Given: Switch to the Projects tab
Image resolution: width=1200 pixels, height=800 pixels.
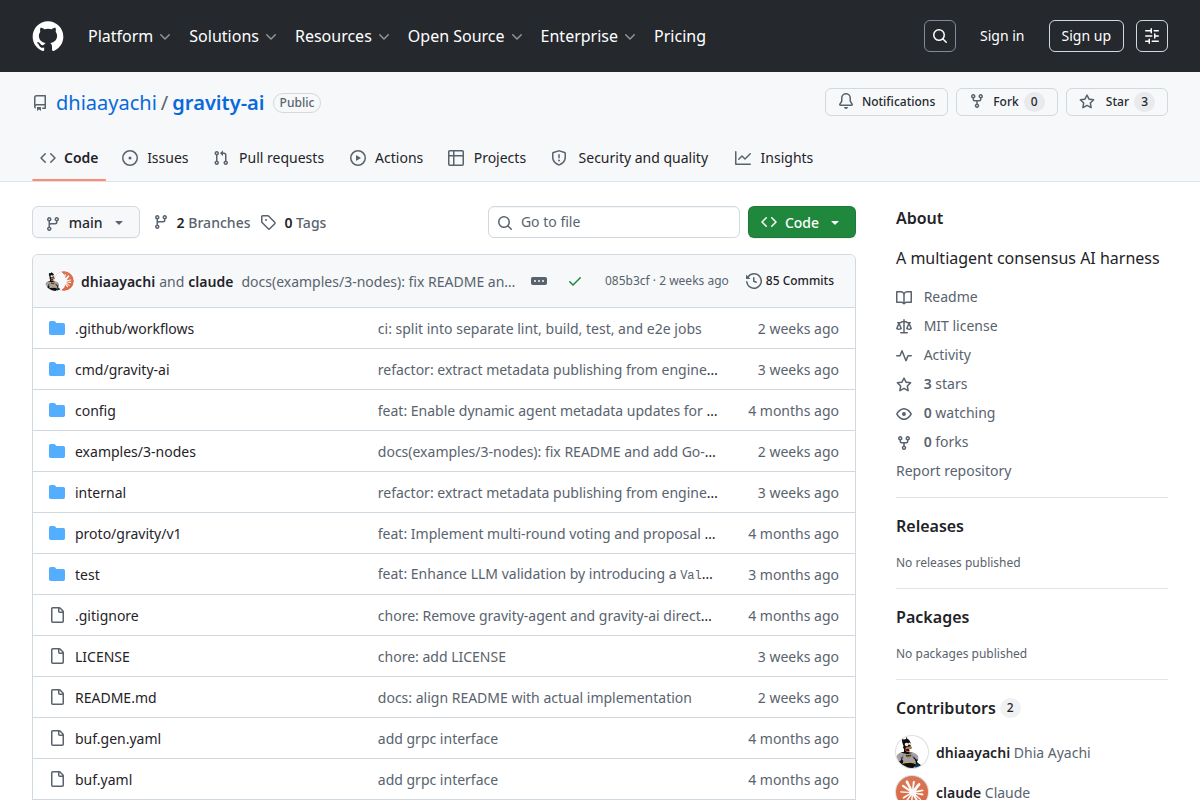Looking at the screenshot, I should coord(487,158).
